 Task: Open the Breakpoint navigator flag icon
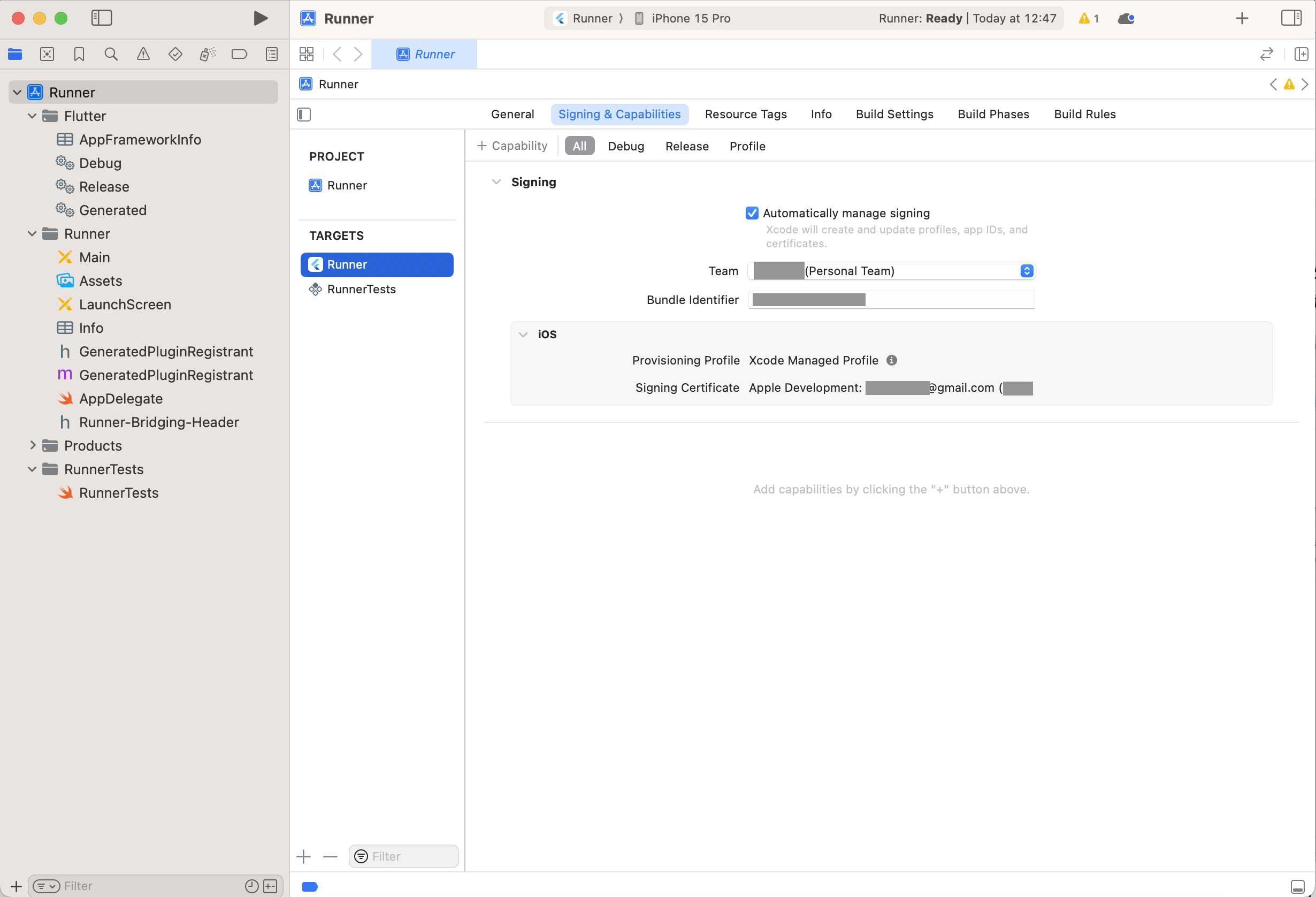point(240,54)
